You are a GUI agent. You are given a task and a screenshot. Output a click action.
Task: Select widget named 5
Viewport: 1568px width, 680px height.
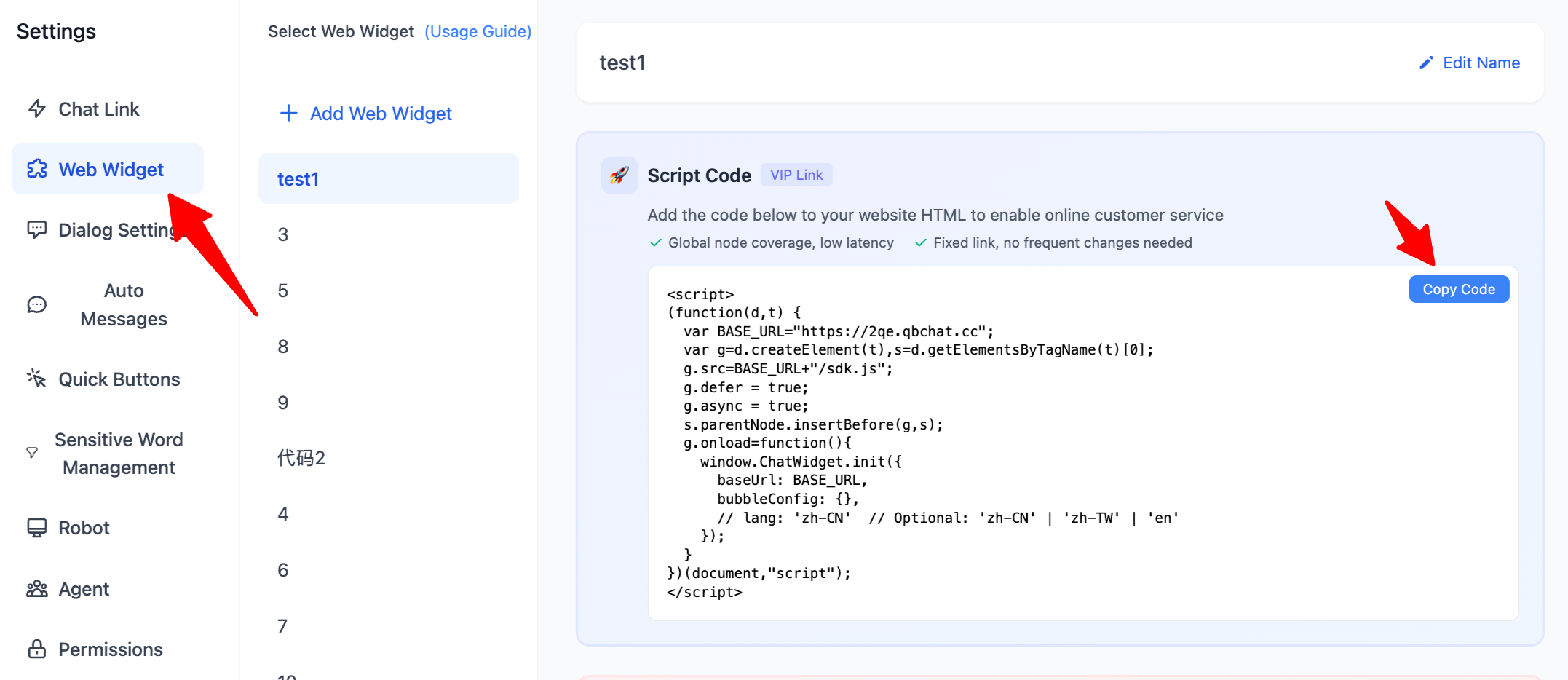click(x=389, y=290)
